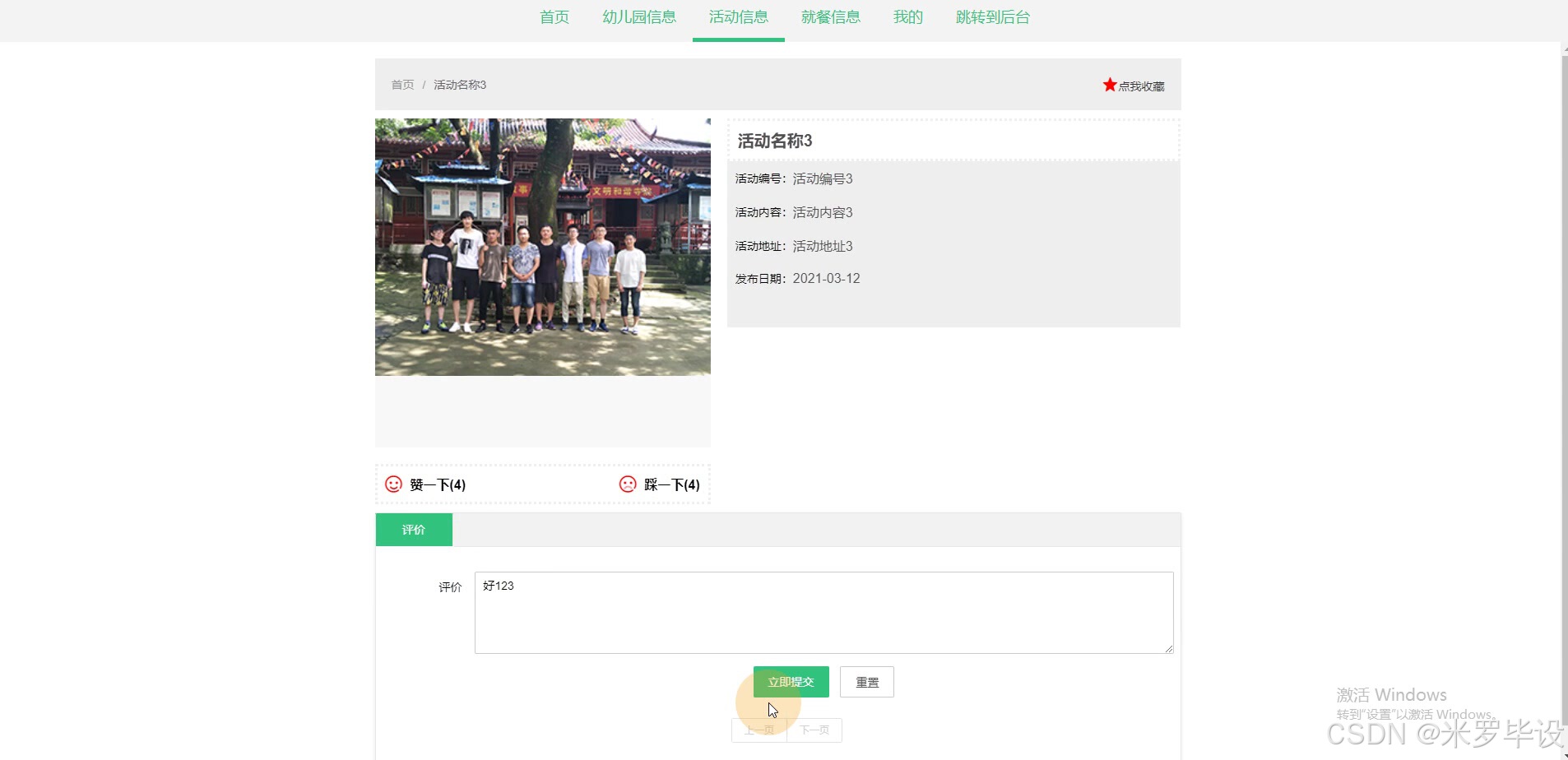Click the activity group photo
The image size is (1568, 760).
[x=543, y=247]
